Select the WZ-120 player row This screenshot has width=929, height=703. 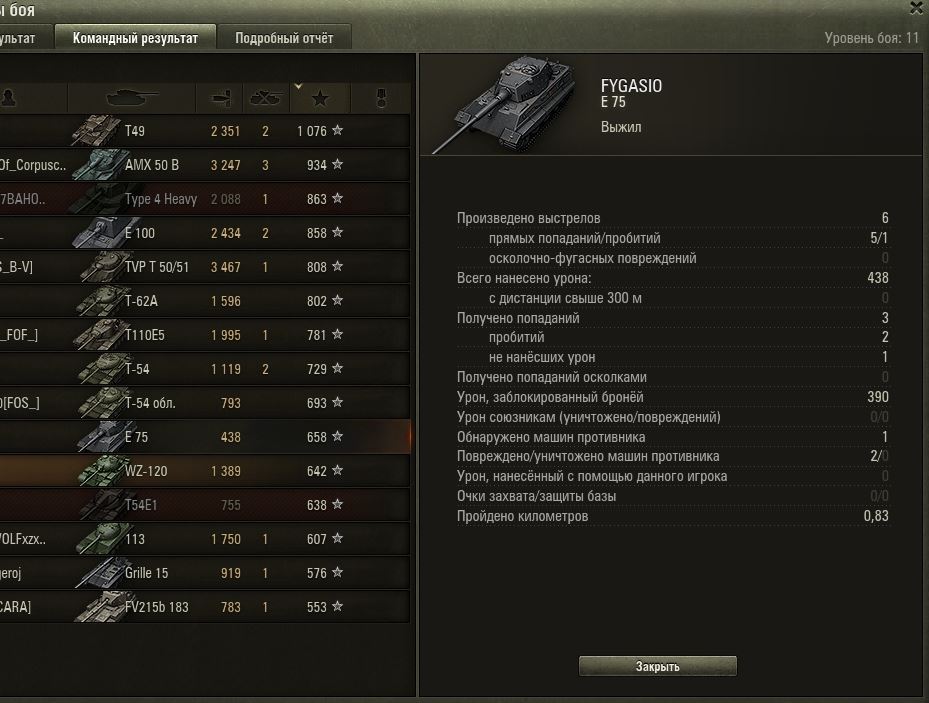(x=205, y=471)
